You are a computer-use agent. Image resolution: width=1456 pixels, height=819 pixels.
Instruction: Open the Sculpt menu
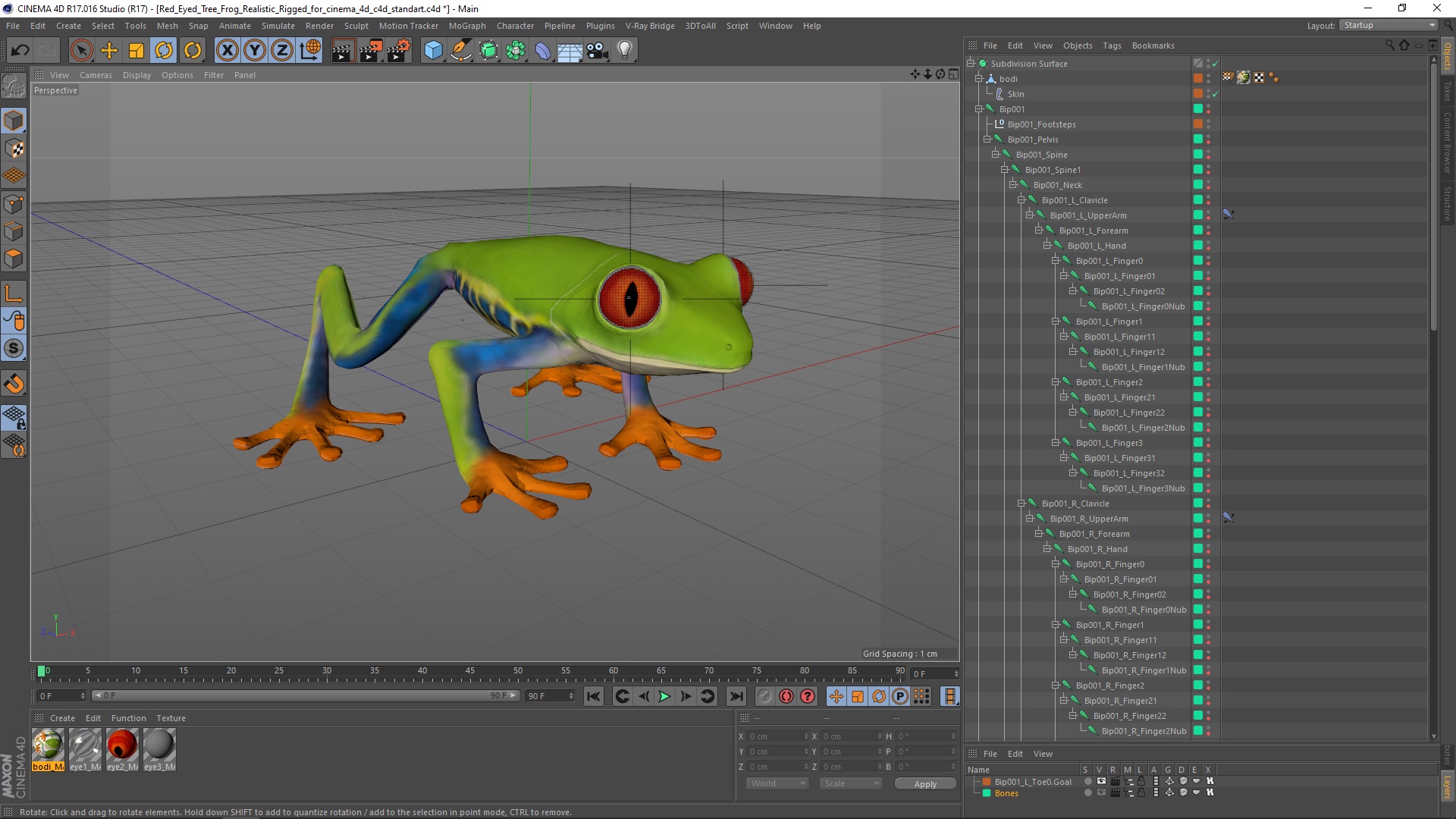point(356,26)
